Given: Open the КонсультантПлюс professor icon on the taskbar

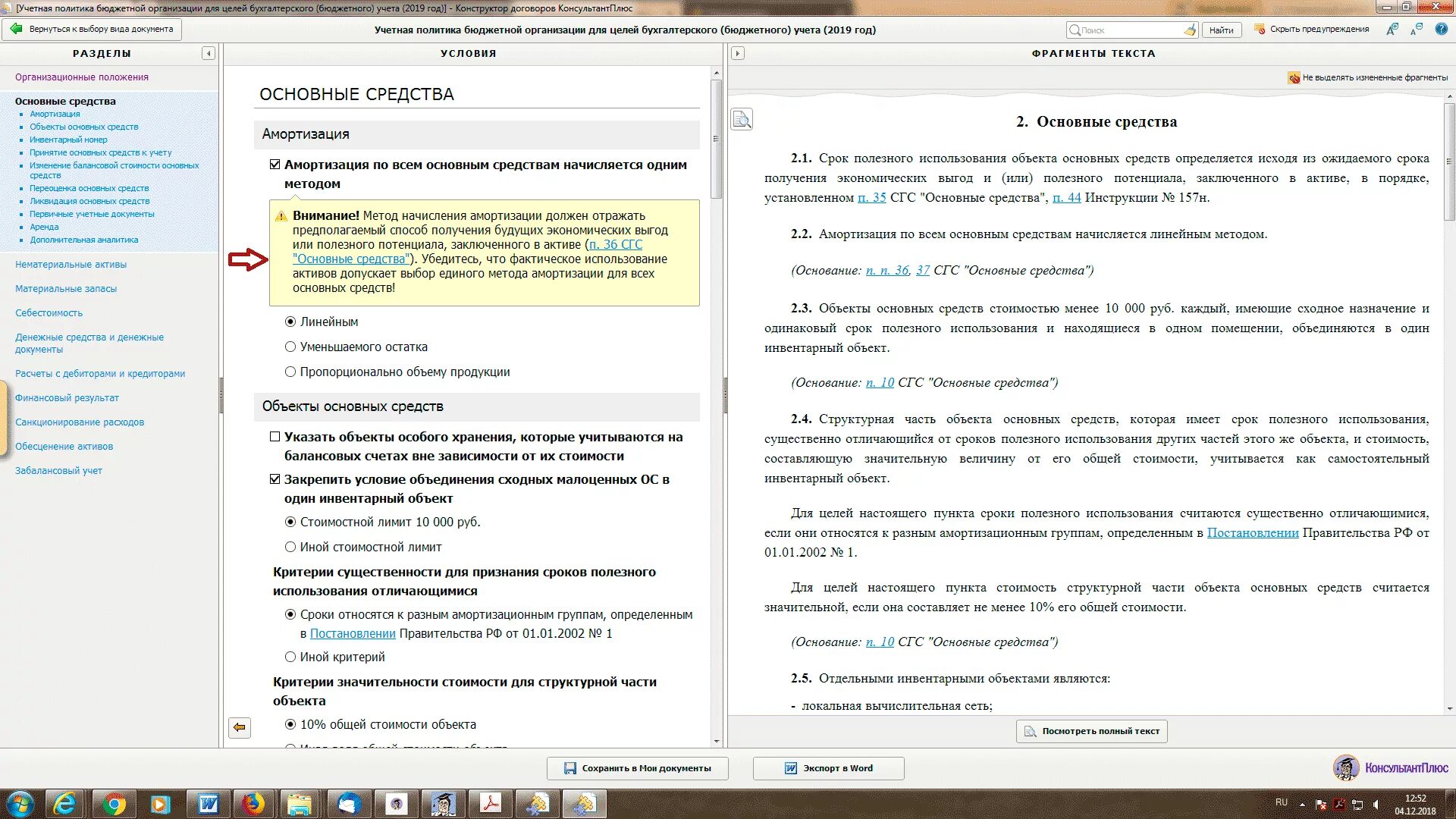Looking at the screenshot, I should coord(442,804).
